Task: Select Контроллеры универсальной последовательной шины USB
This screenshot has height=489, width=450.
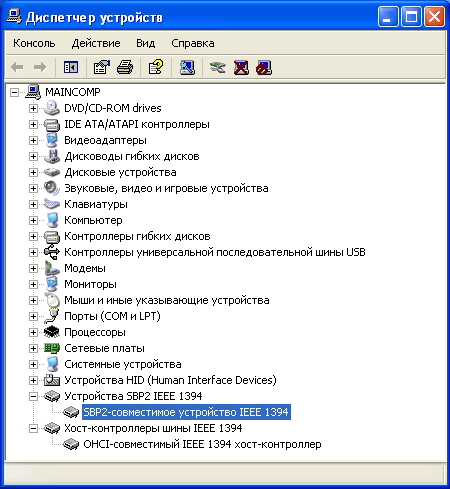Action: (215, 252)
